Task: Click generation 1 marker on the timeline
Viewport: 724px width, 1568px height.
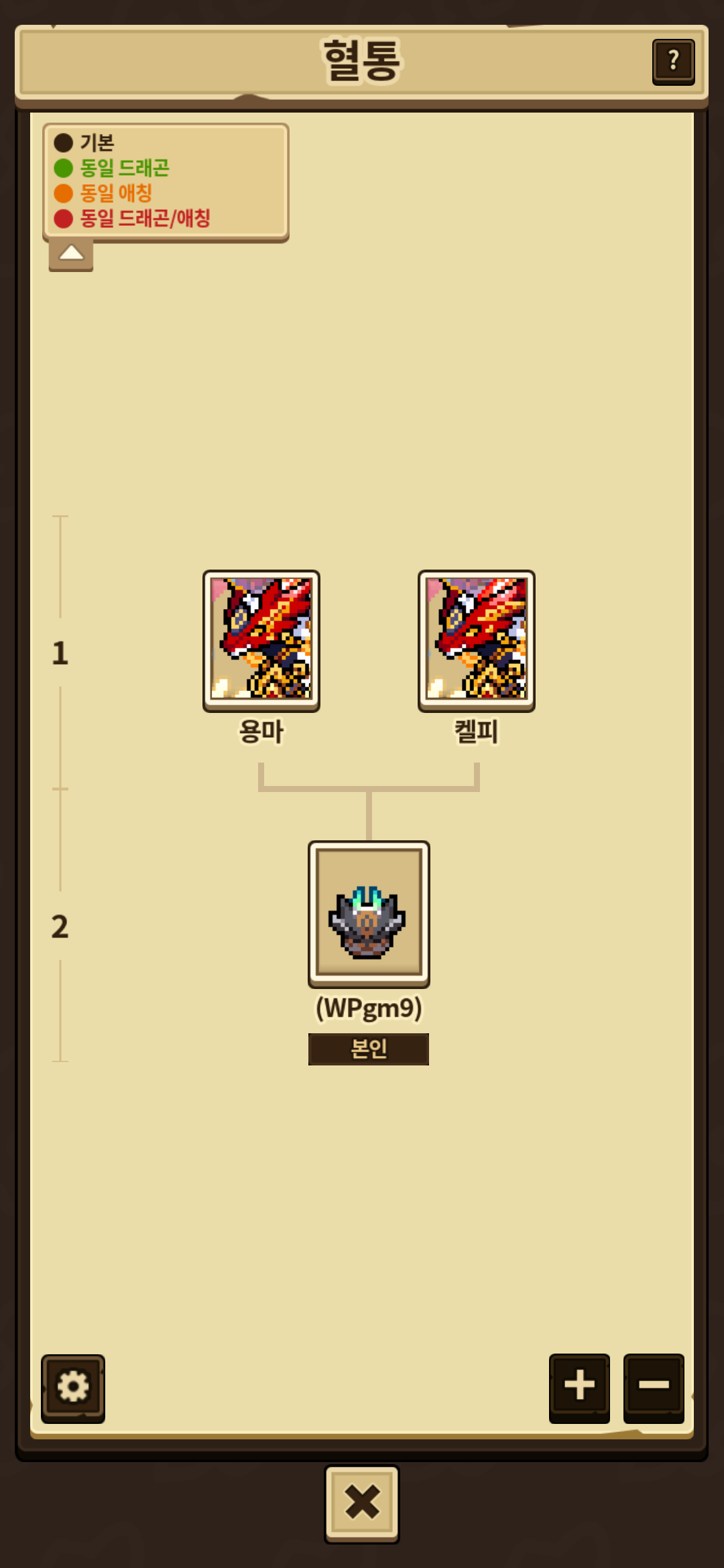Action: [60, 653]
